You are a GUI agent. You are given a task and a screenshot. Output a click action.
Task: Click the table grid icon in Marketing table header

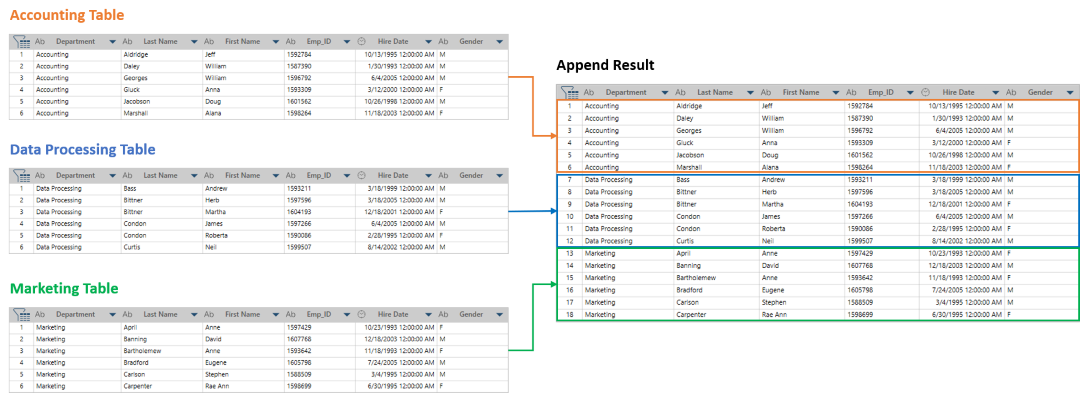pyautogui.click(x=21, y=315)
